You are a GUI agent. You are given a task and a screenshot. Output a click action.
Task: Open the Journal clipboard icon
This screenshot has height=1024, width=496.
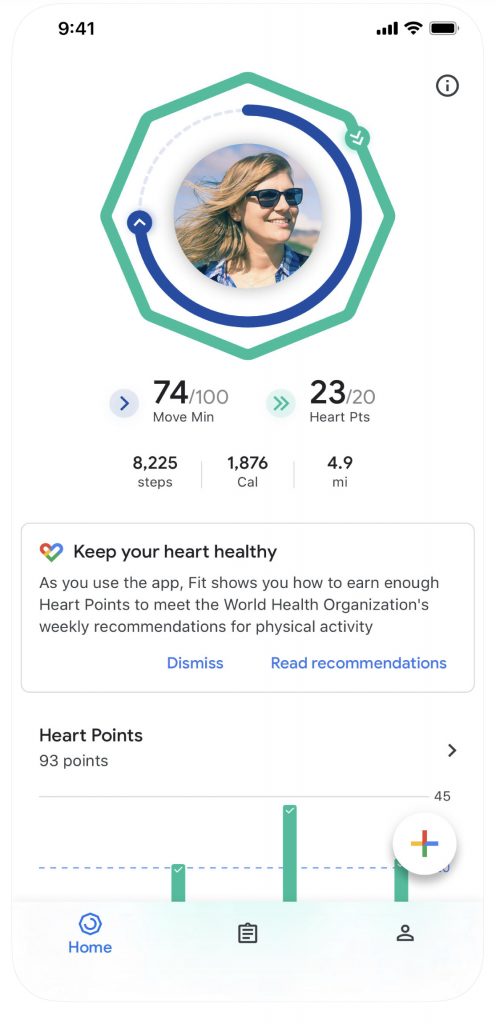tap(247, 933)
